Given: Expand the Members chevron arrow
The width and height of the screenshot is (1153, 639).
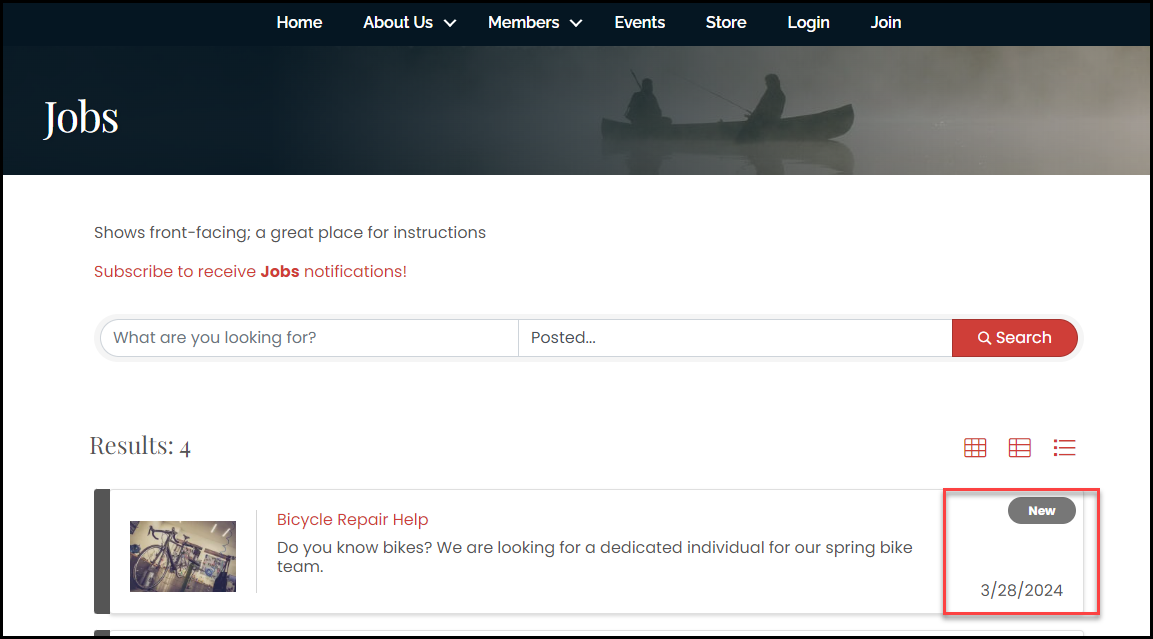Looking at the screenshot, I should [576, 23].
